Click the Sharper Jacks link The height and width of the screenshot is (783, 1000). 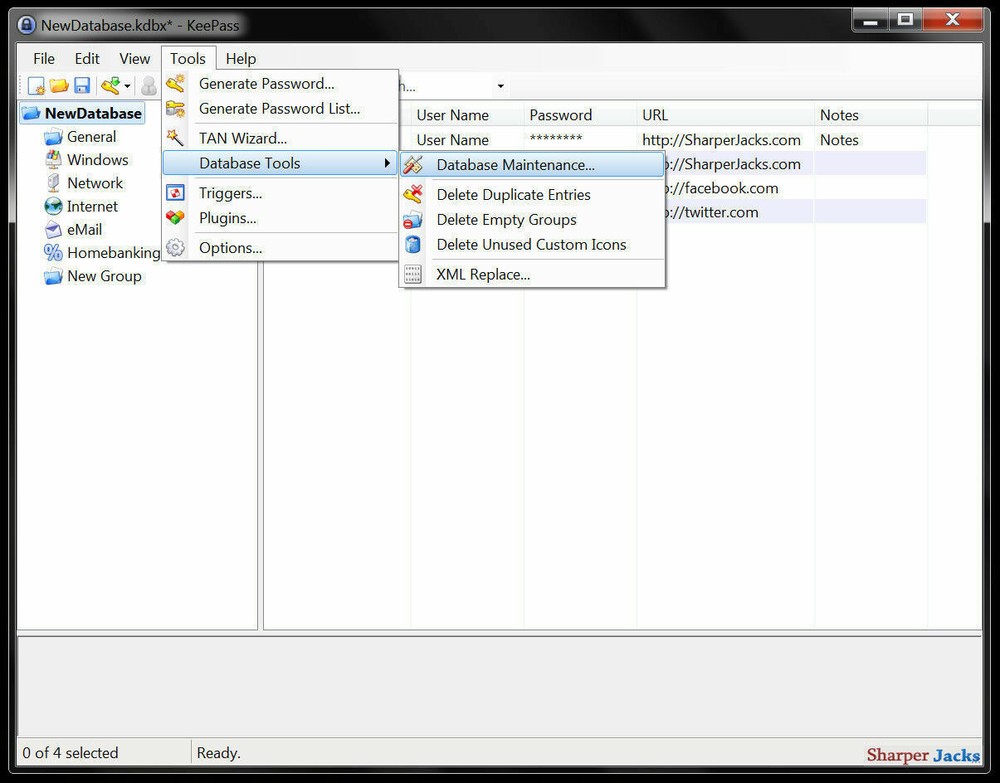click(922, 755)
